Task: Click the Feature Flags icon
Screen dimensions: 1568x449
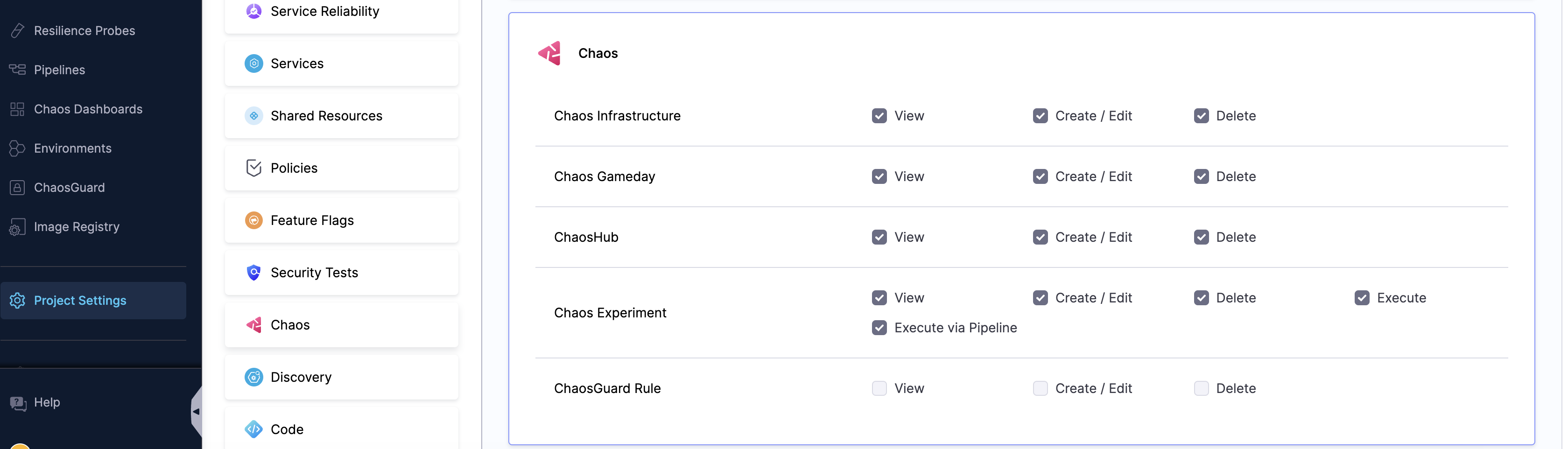Action: click(x=253, y=220)
